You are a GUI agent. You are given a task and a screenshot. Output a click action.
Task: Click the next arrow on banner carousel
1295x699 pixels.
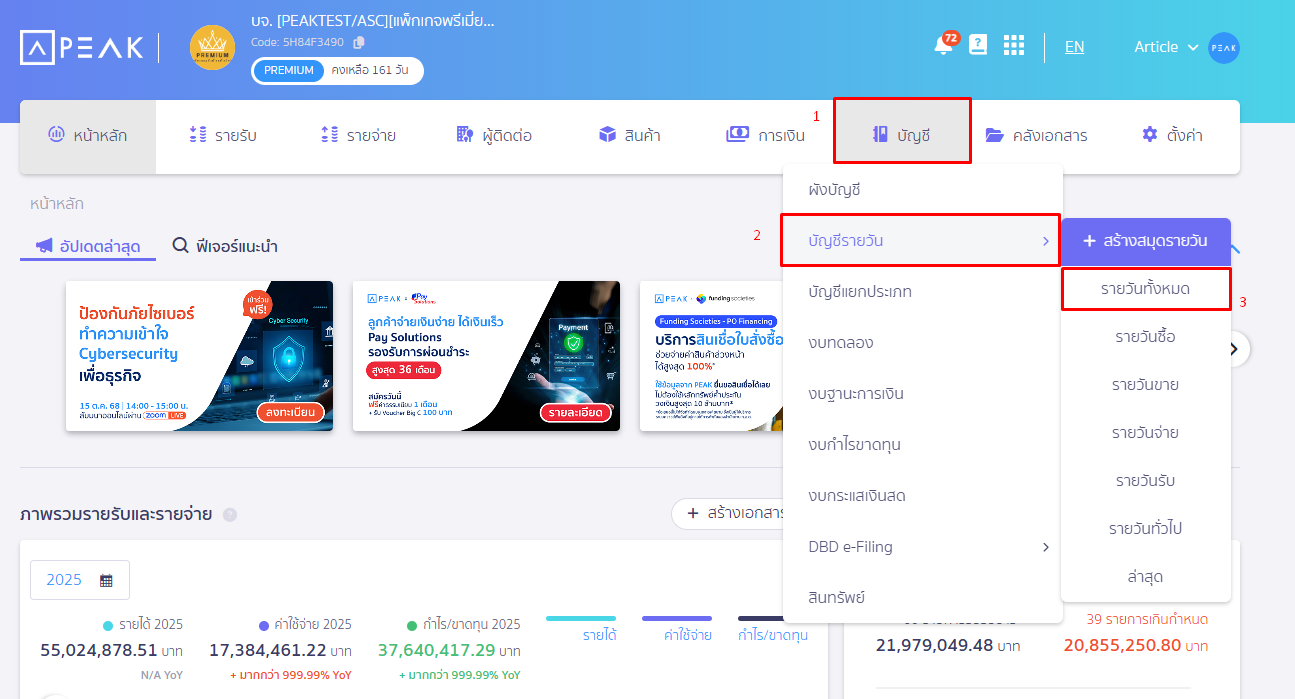coord(1234,349)
